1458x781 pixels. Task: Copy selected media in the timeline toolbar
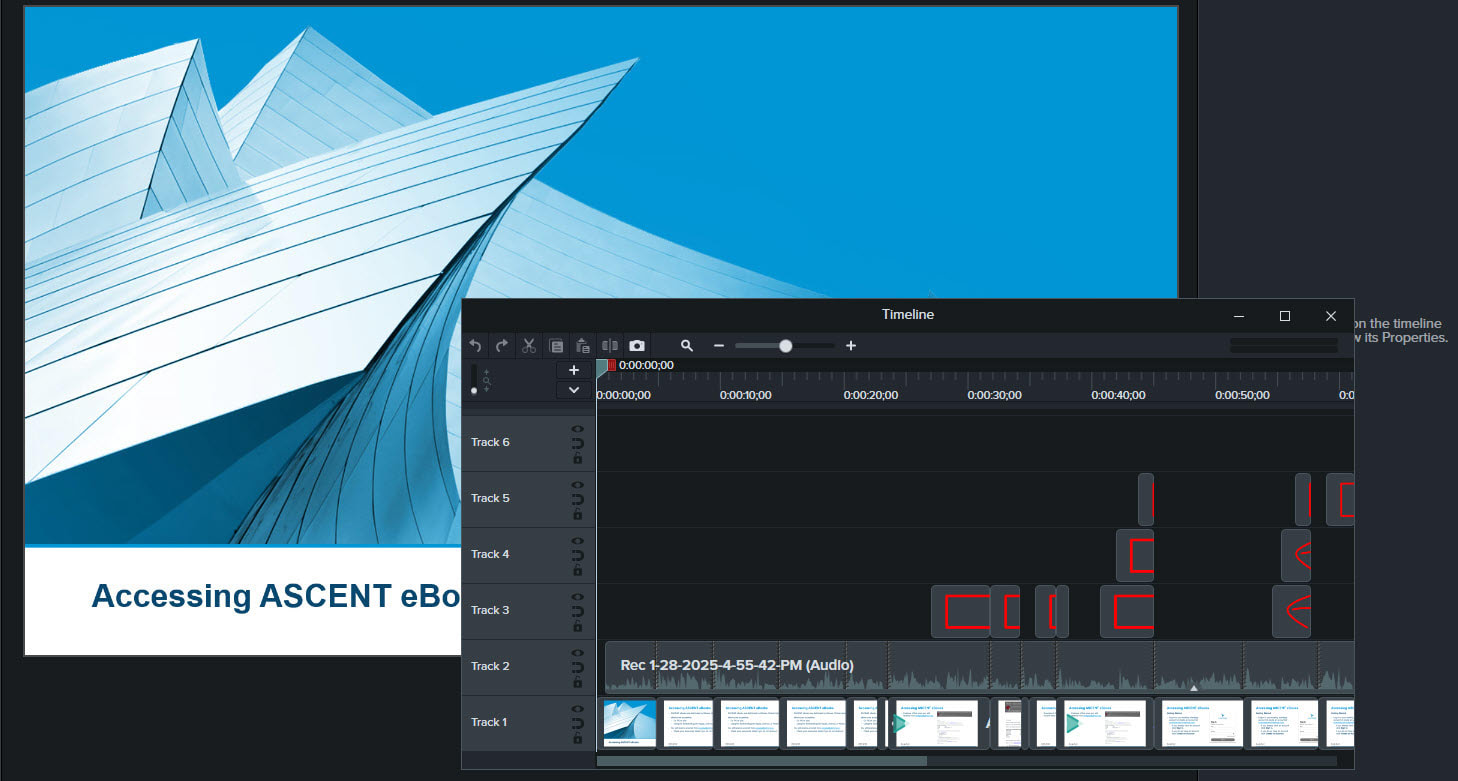coord(556,346)
